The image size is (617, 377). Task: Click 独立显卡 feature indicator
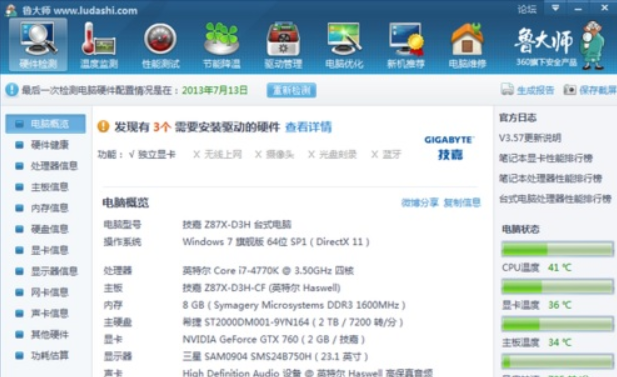[152, 155]
